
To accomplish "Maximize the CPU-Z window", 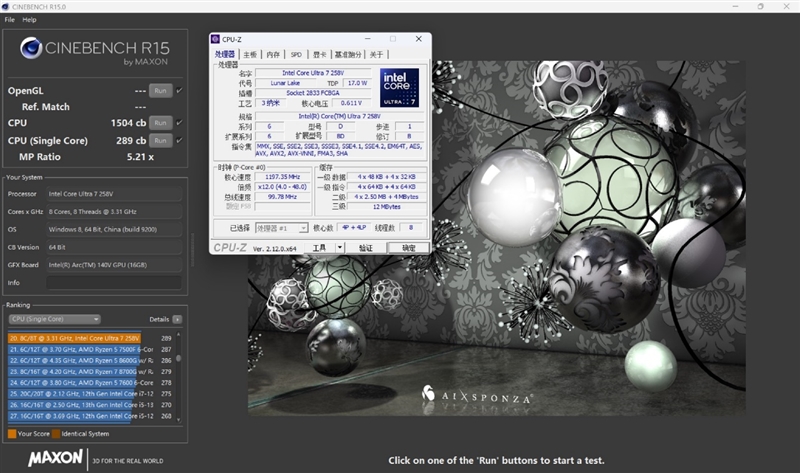I will pyautogui.click(x=393, y=39).
